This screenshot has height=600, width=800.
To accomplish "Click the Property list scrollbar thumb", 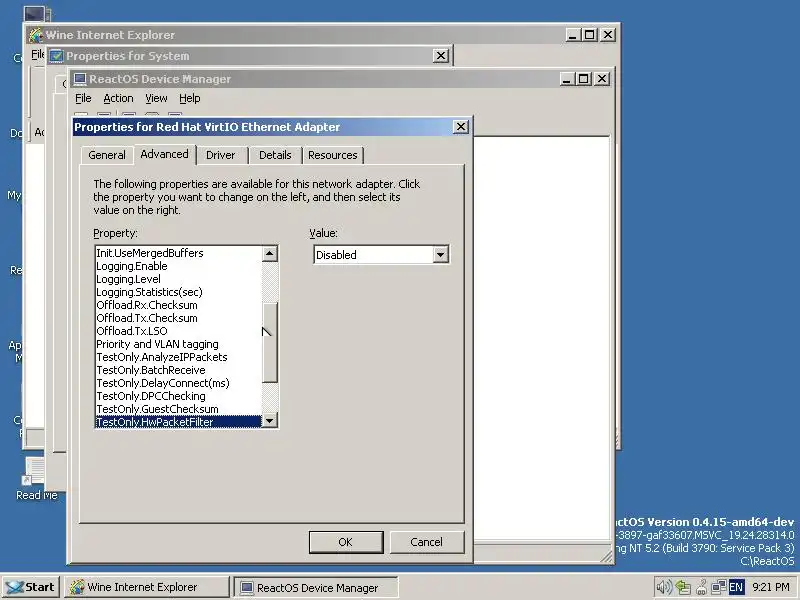I will pos(269,342).
